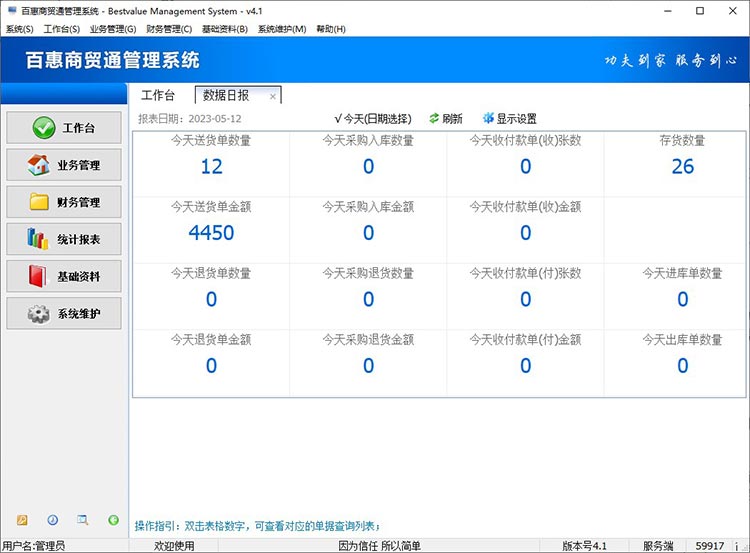Click the 版本号4.1 status entry
This screenshot has height=553, width=750.
[584, 546]
